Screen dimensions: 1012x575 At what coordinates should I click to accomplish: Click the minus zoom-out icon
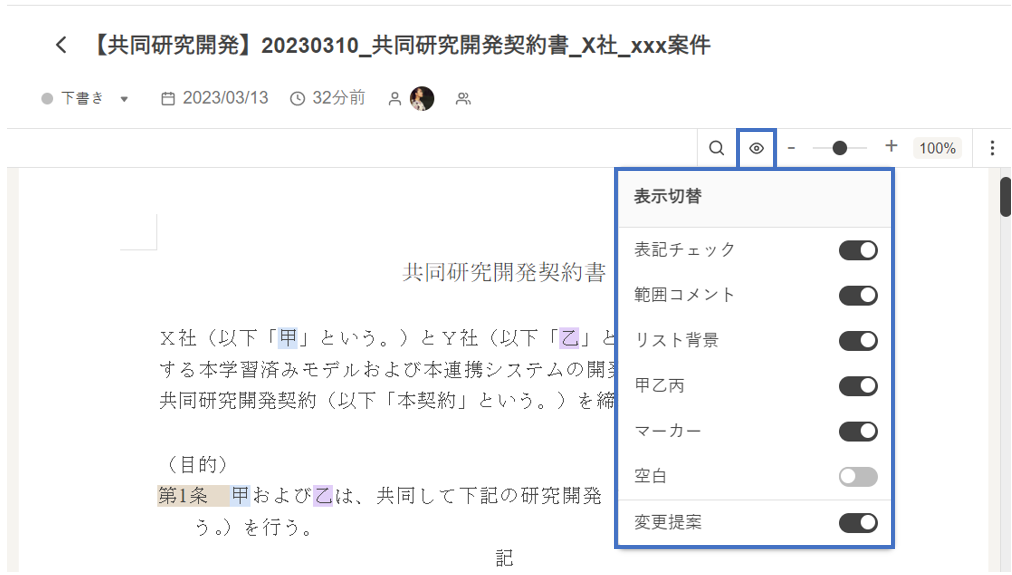click(791, 148)
